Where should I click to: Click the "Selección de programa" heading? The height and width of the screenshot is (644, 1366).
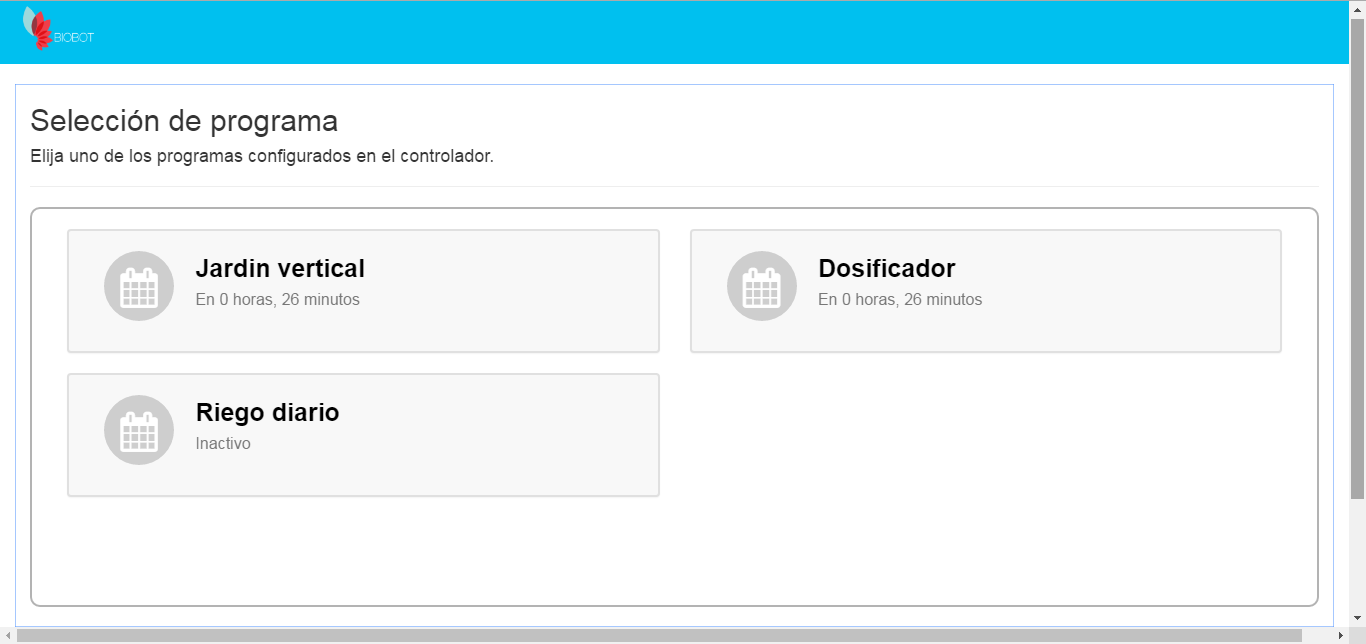(x=184, y=121)
